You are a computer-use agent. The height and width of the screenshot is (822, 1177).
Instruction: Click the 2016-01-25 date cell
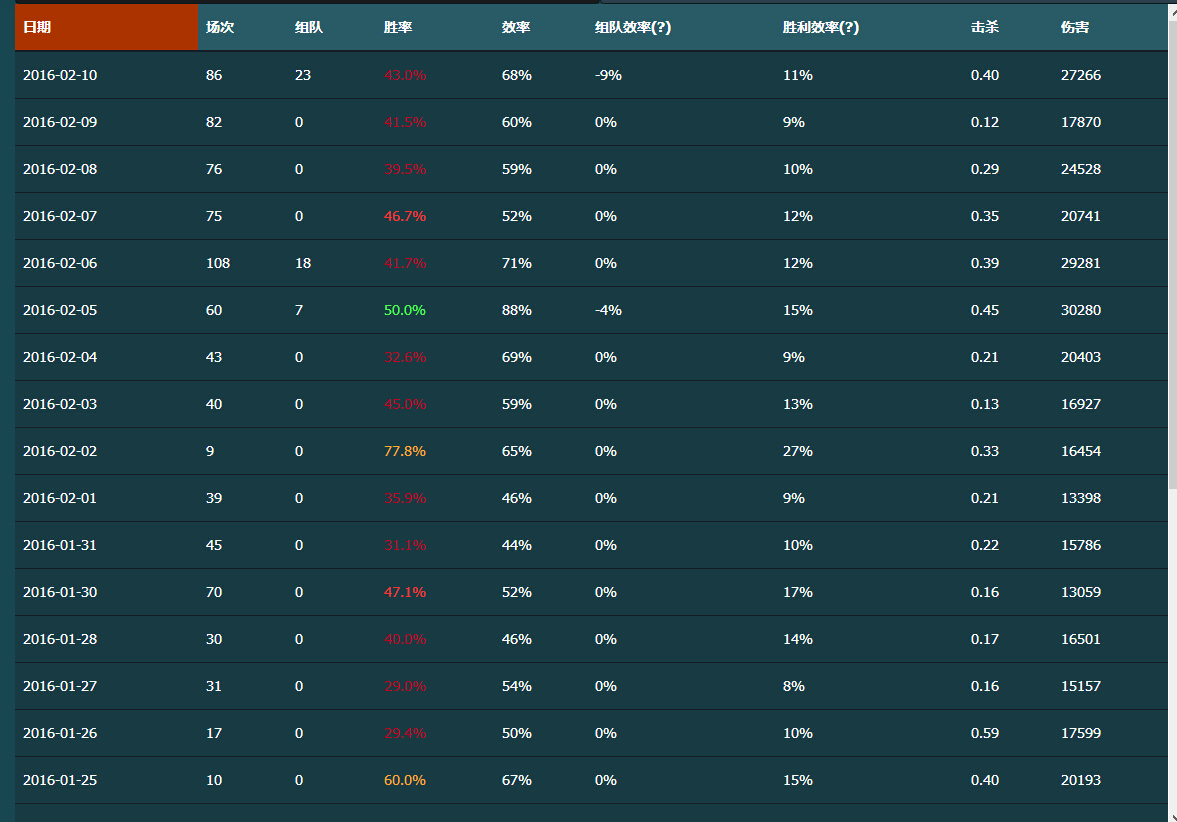click(x=60, y=780)
